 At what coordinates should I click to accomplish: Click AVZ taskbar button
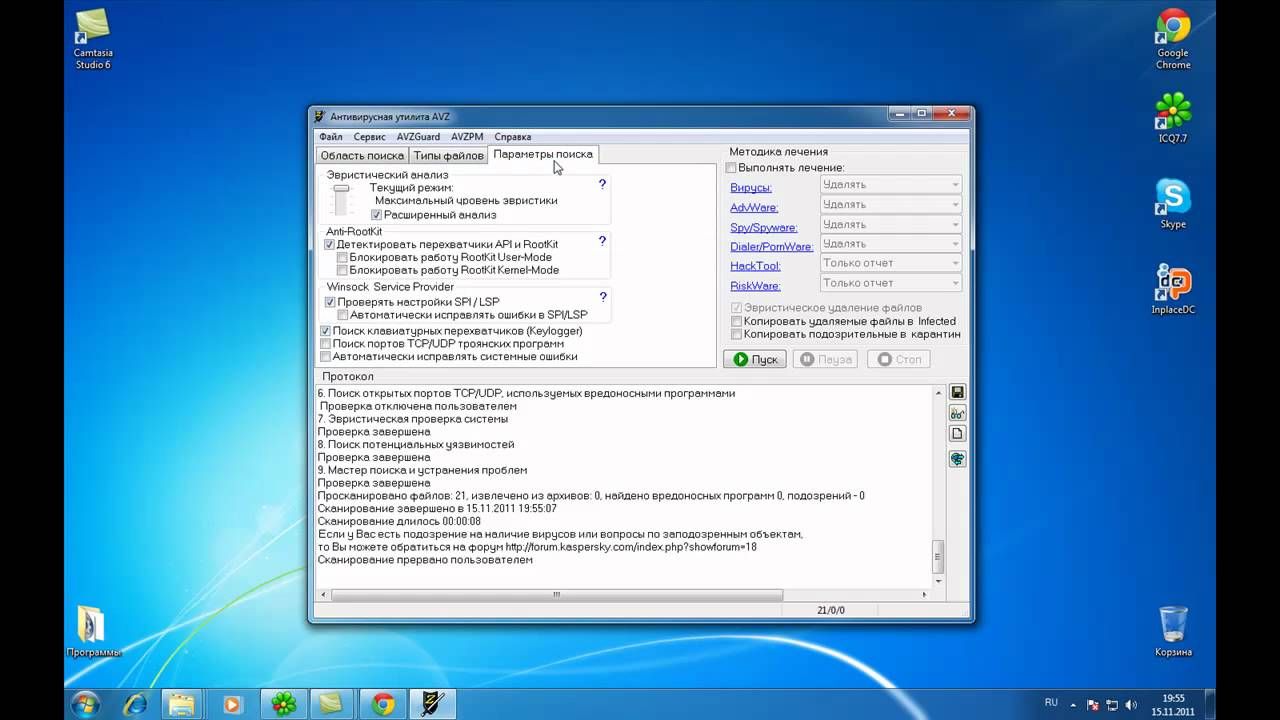tap(432, 704)
